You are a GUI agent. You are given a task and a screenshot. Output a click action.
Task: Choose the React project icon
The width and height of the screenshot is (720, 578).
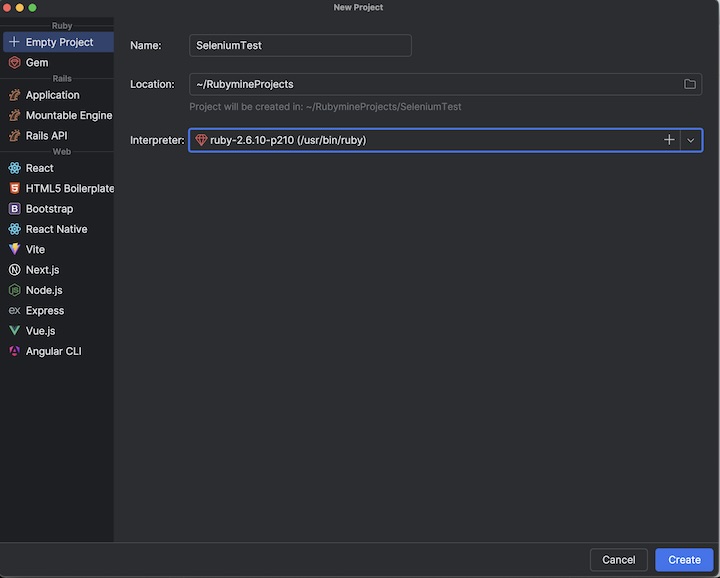pos(14,168)
